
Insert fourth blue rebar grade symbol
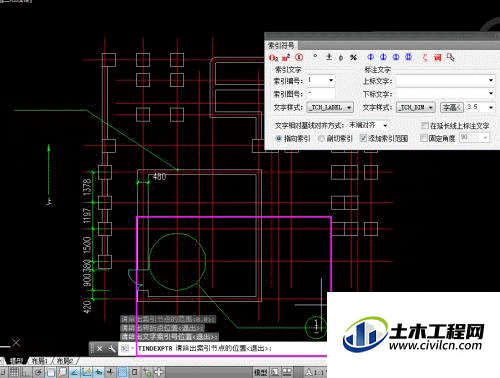point(408,57)
